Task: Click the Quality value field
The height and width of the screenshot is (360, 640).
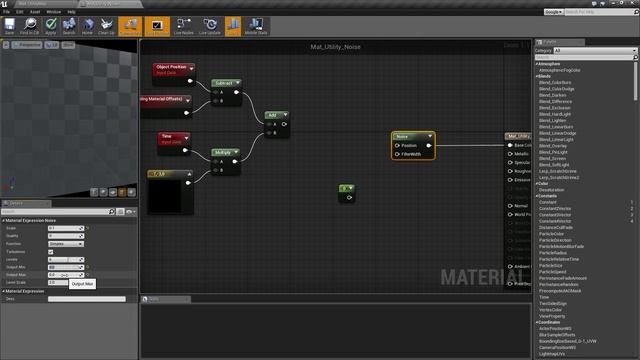Action: [x=66, y=236]
